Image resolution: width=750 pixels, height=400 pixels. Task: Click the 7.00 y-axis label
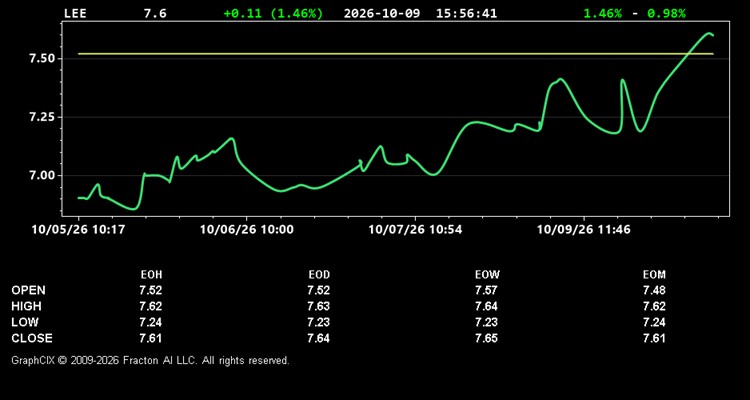43,176
